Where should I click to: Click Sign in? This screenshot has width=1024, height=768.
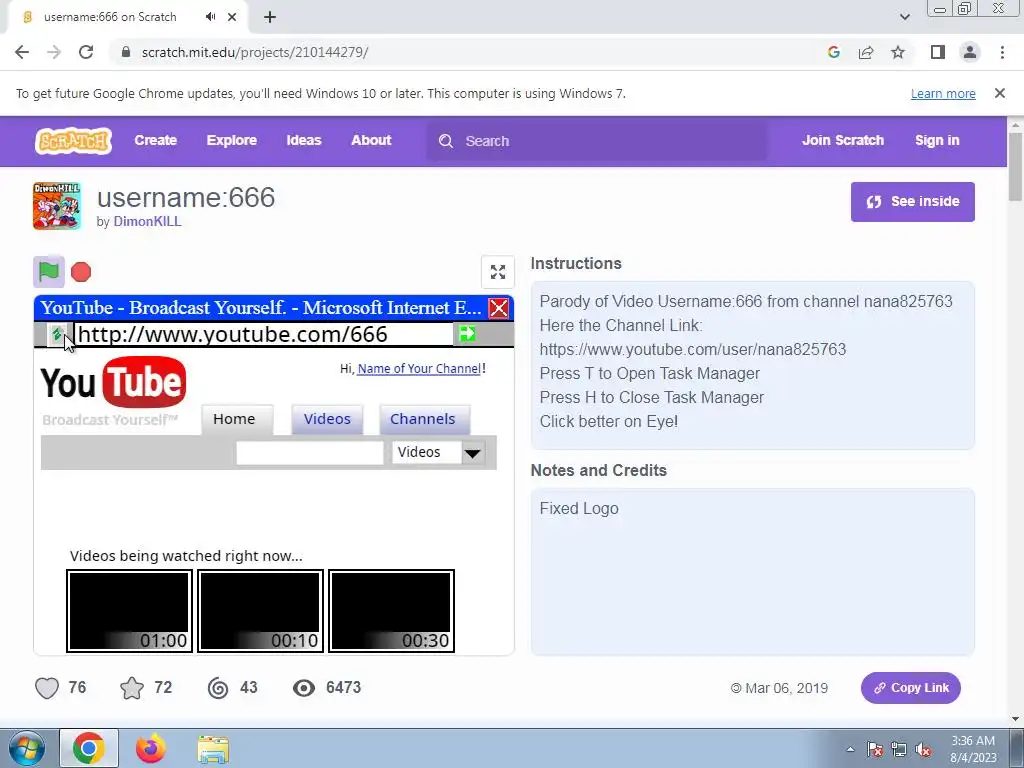coord(937,140)
